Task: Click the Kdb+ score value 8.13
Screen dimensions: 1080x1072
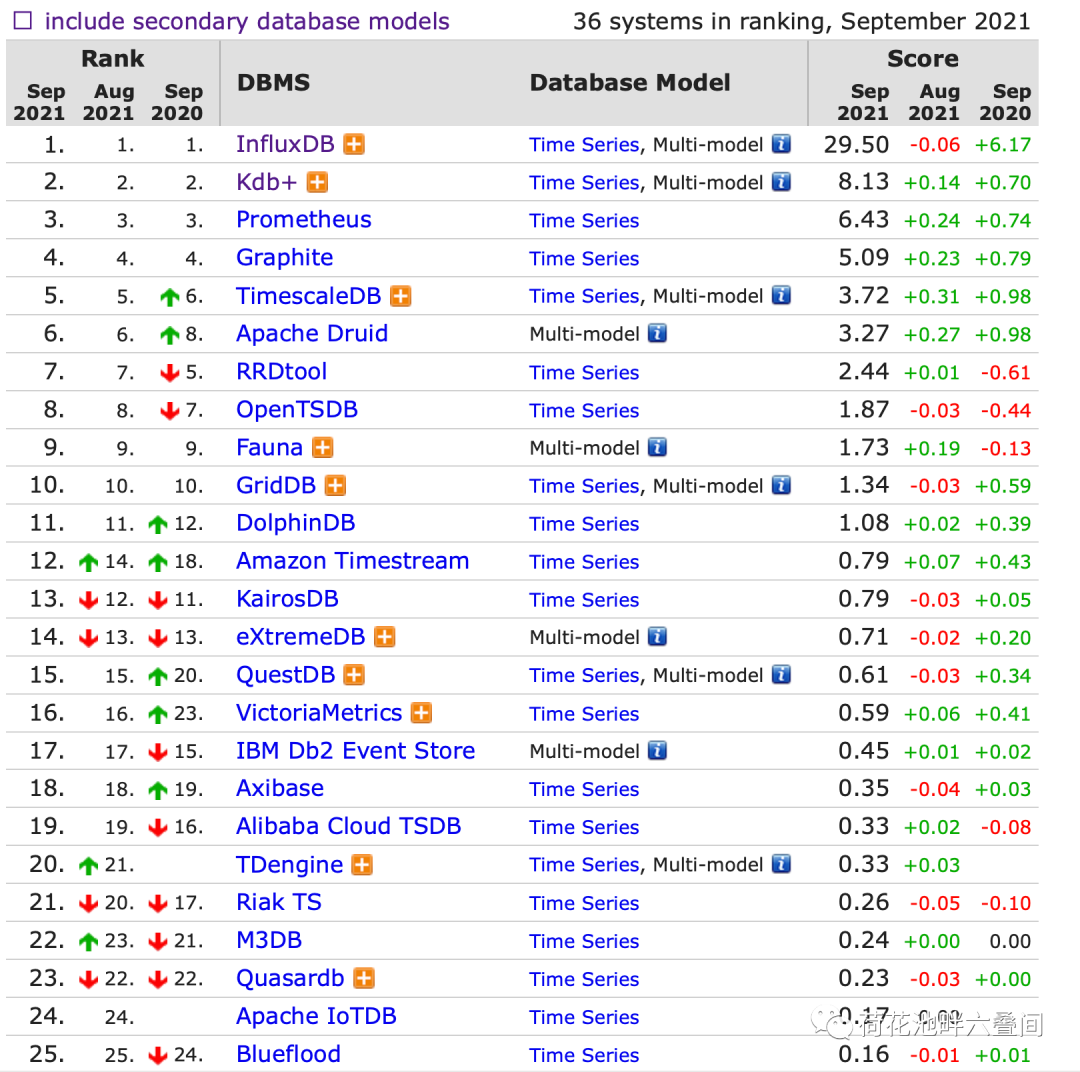Action: (864, 182)
